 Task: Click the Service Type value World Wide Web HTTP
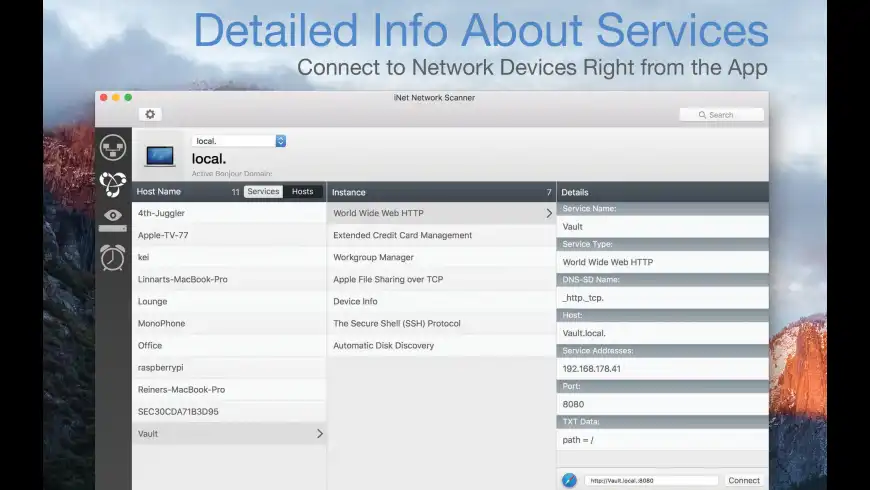tap(662, 262)
